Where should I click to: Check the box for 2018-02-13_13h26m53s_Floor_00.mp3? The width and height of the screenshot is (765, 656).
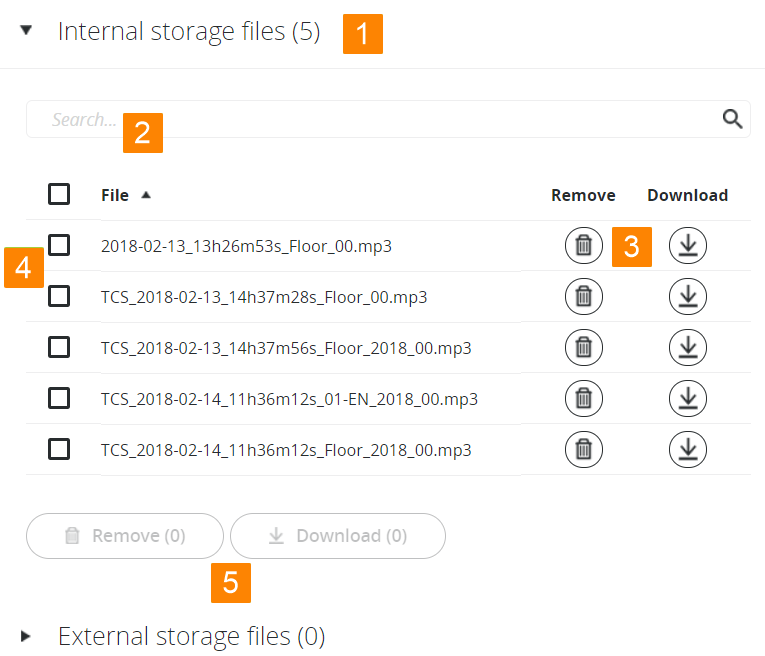[59, 245]
